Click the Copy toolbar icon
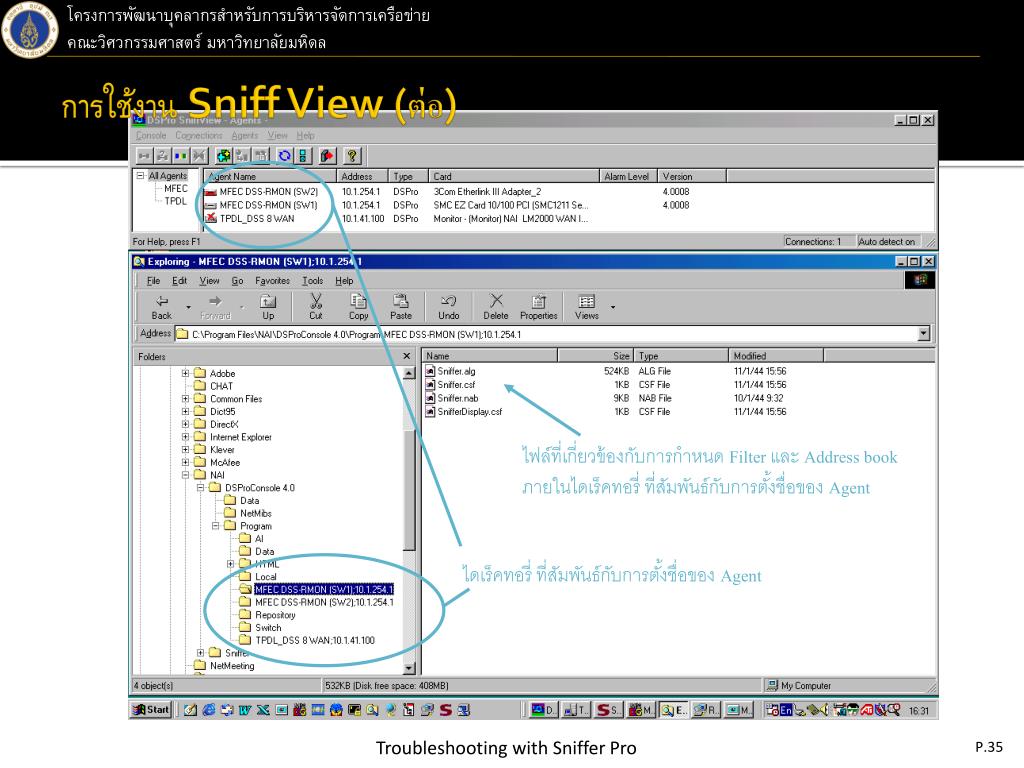The width and height of the screenshot is (1024, 768). click(x=358, y=301)
